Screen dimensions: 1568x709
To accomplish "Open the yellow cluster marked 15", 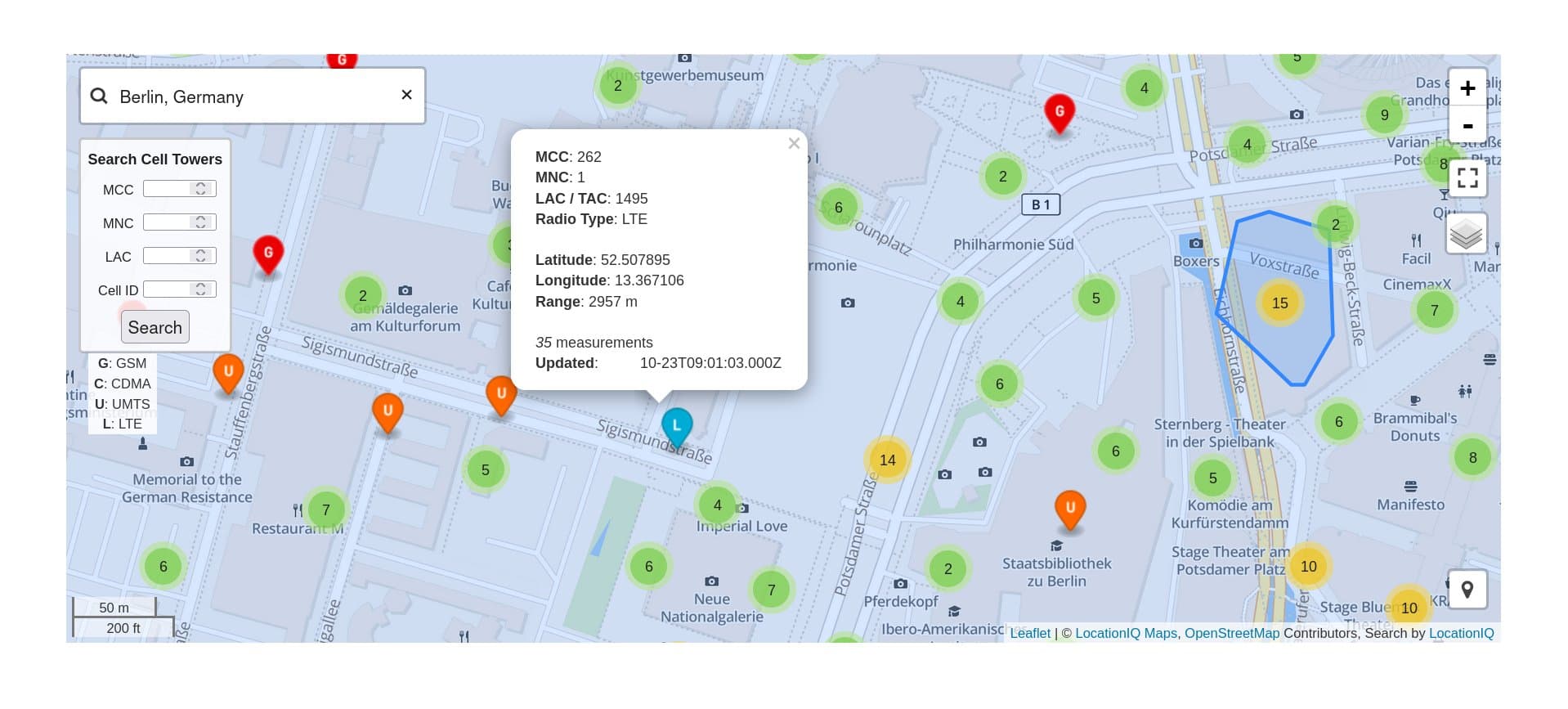I will click(1280, 303).
